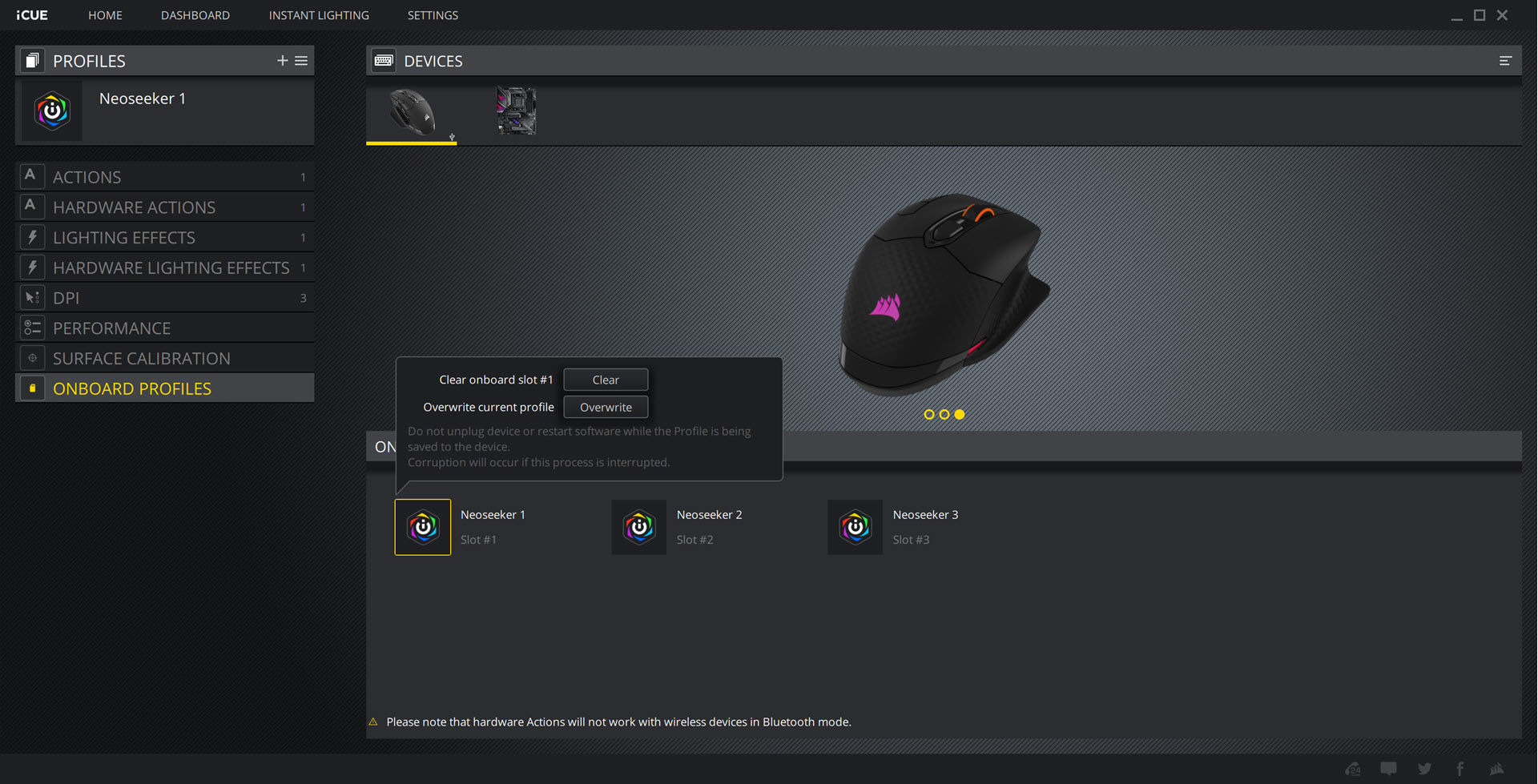Open Corsair's Twitter page
Screen dimensions: 1538x784
pos(1425,769)
